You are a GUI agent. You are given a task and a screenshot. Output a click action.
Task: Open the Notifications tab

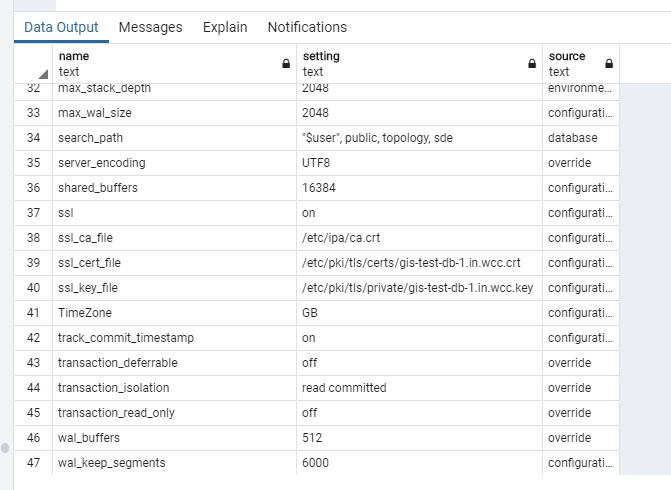pyautogui.click(x=307, y=27)
